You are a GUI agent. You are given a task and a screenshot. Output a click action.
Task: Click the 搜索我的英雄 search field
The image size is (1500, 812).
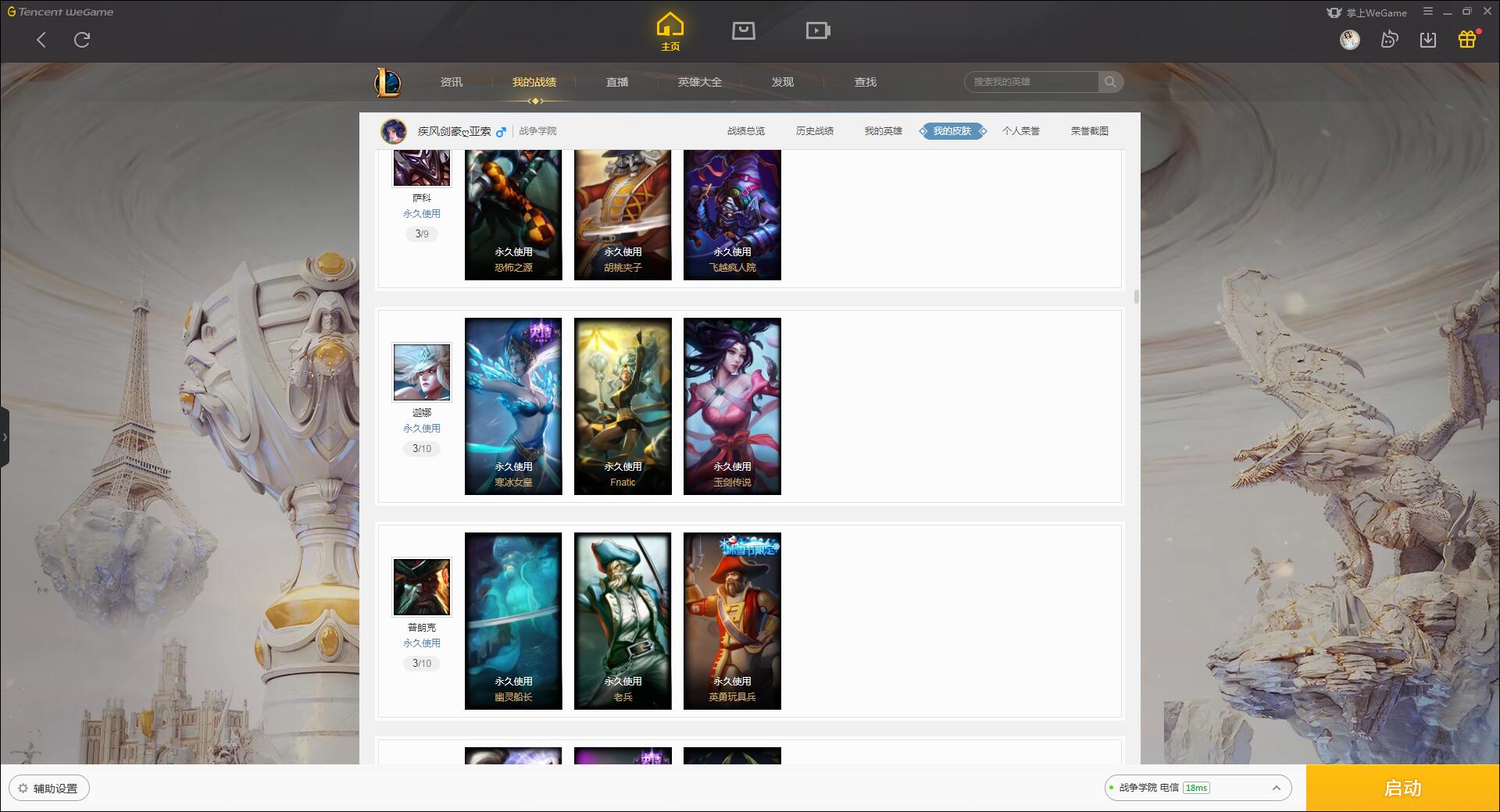(1031, 82)
